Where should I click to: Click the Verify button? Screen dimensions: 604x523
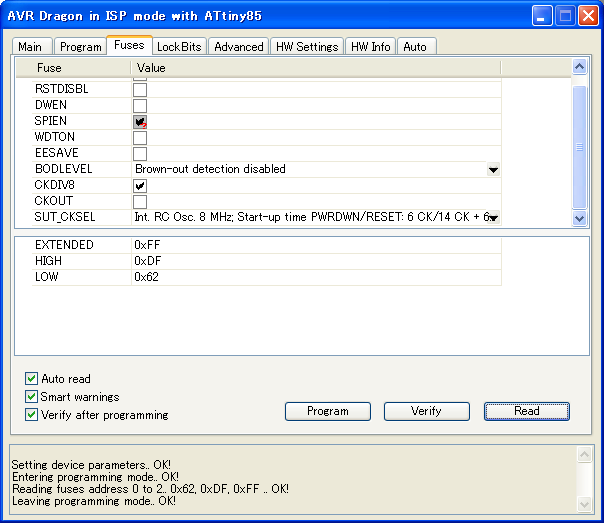click(x=426, y=411)
